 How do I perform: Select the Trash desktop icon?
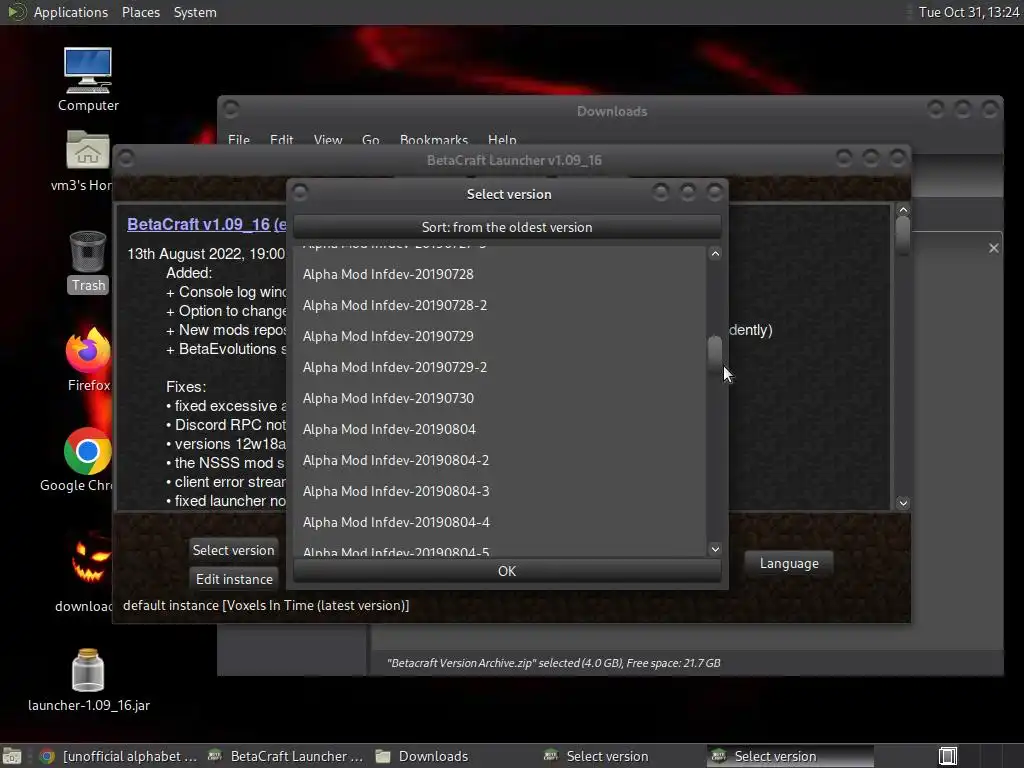coord(88,261)
